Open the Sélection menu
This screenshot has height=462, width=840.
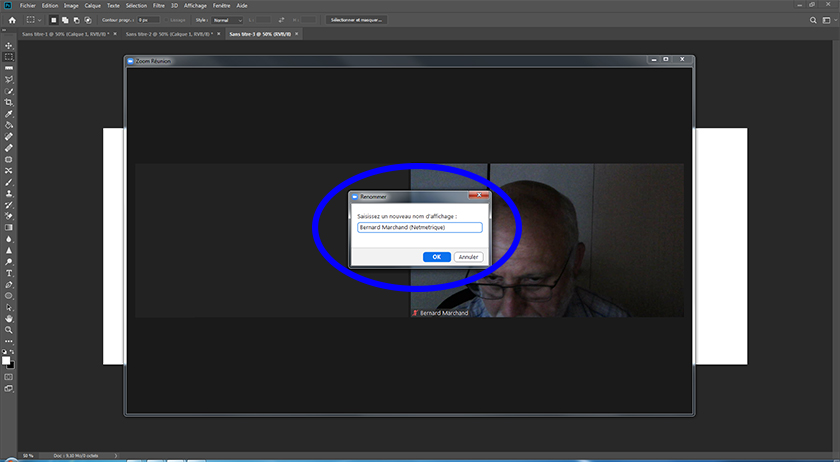(x=136, y=5)
